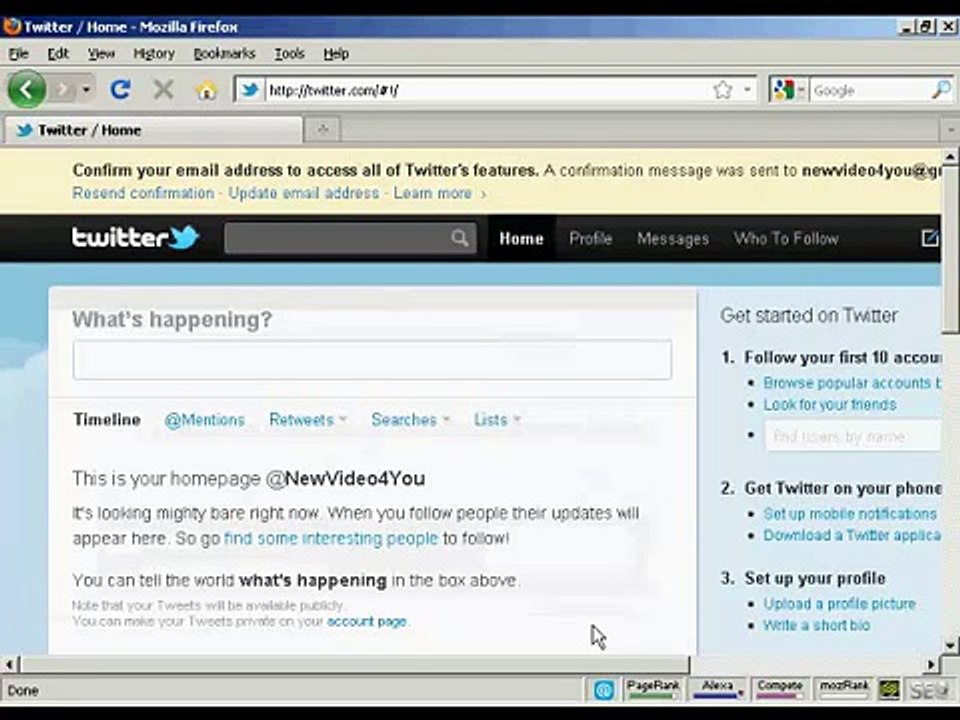
Task: Click Download a Twitter application link
Action: tap(852, 535)
